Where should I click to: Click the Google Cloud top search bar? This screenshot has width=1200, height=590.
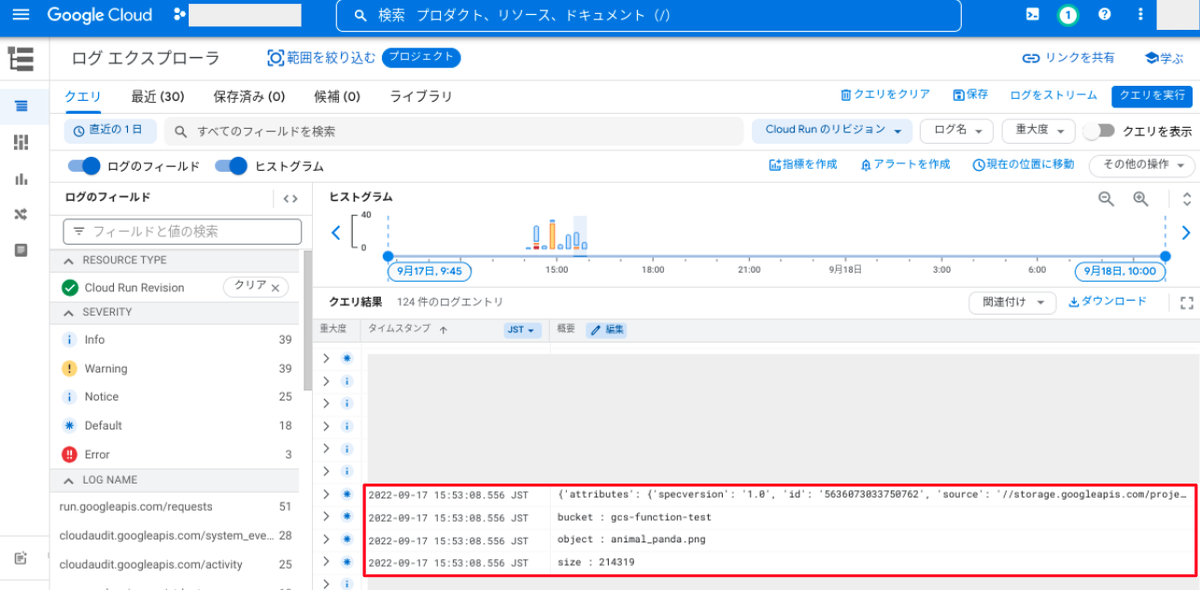pos(648,15)
